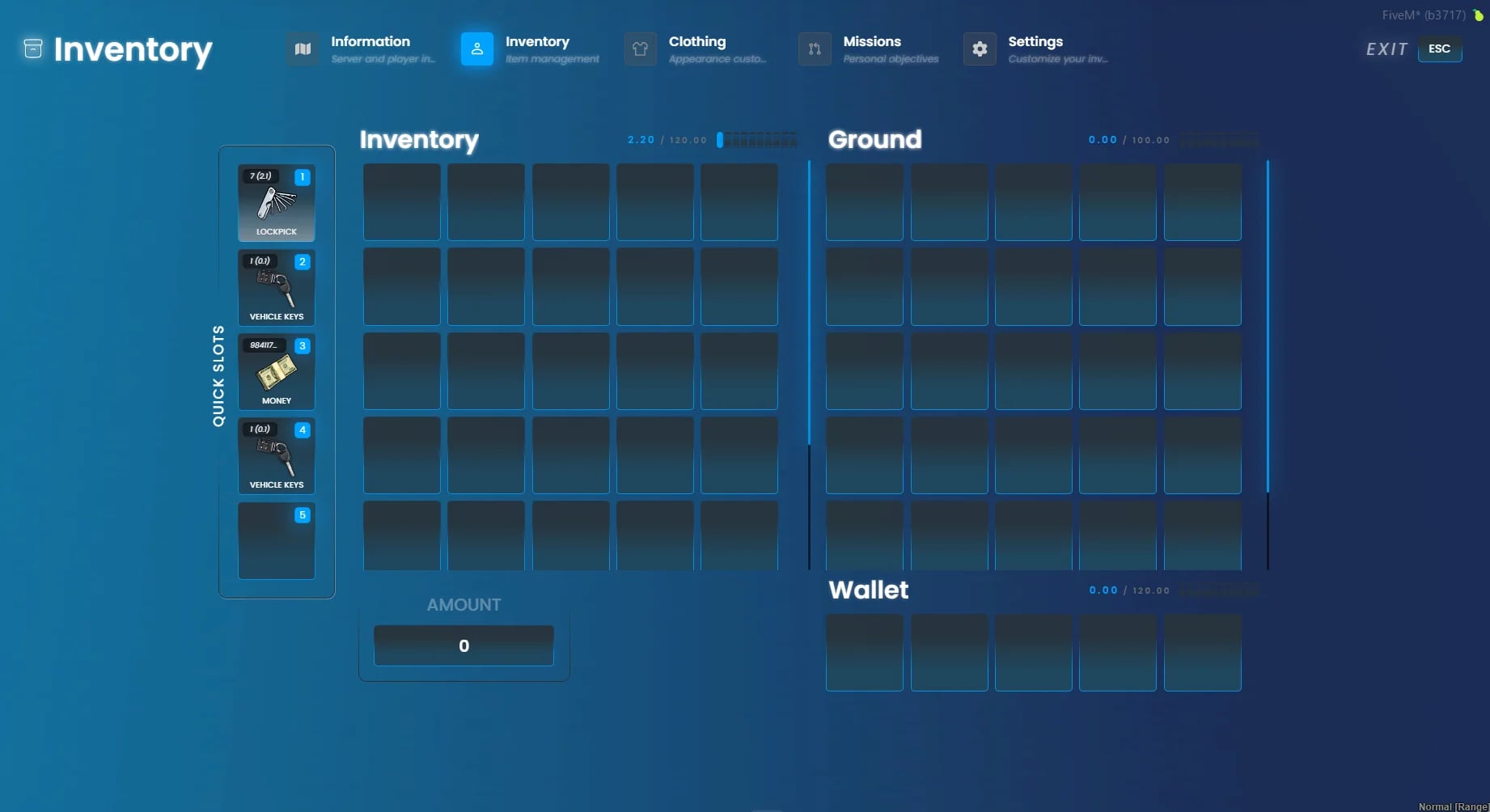Open the Clothing shirt icon
Viewport: 1490px width, 812px height.
click(x=640, y=49)
